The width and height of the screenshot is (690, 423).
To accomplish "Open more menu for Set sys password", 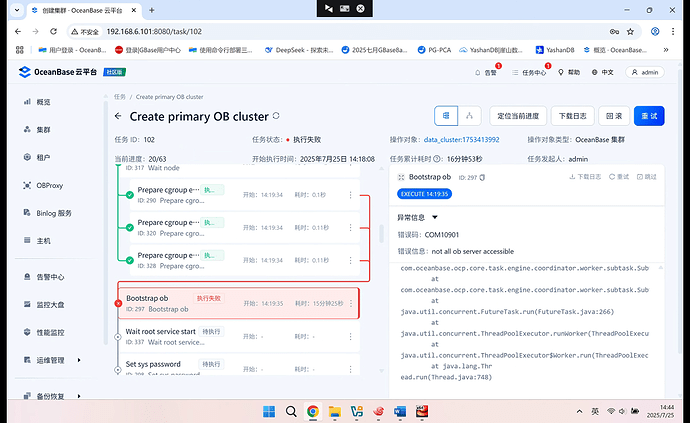I will 350,369.
